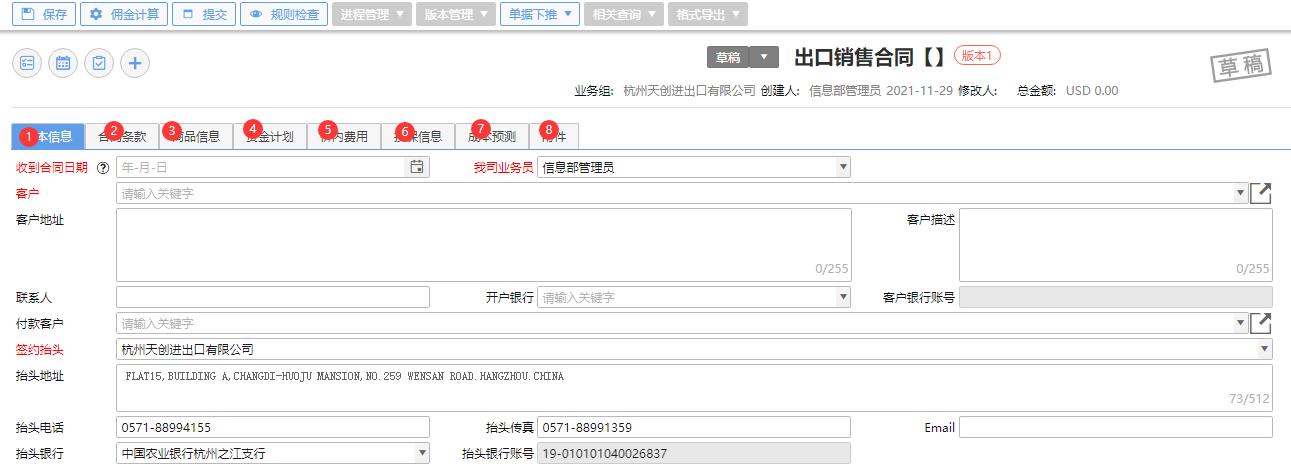This screenshot has width=1291, height=476.
Task: Run 佣金计算 commission calculation
Action: pos(124,15)
